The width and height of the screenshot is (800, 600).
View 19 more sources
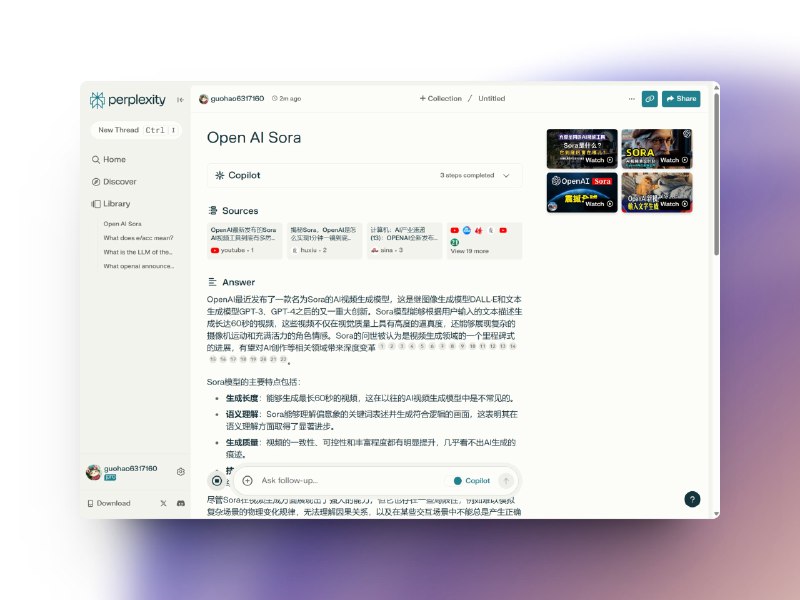(485, 240)
